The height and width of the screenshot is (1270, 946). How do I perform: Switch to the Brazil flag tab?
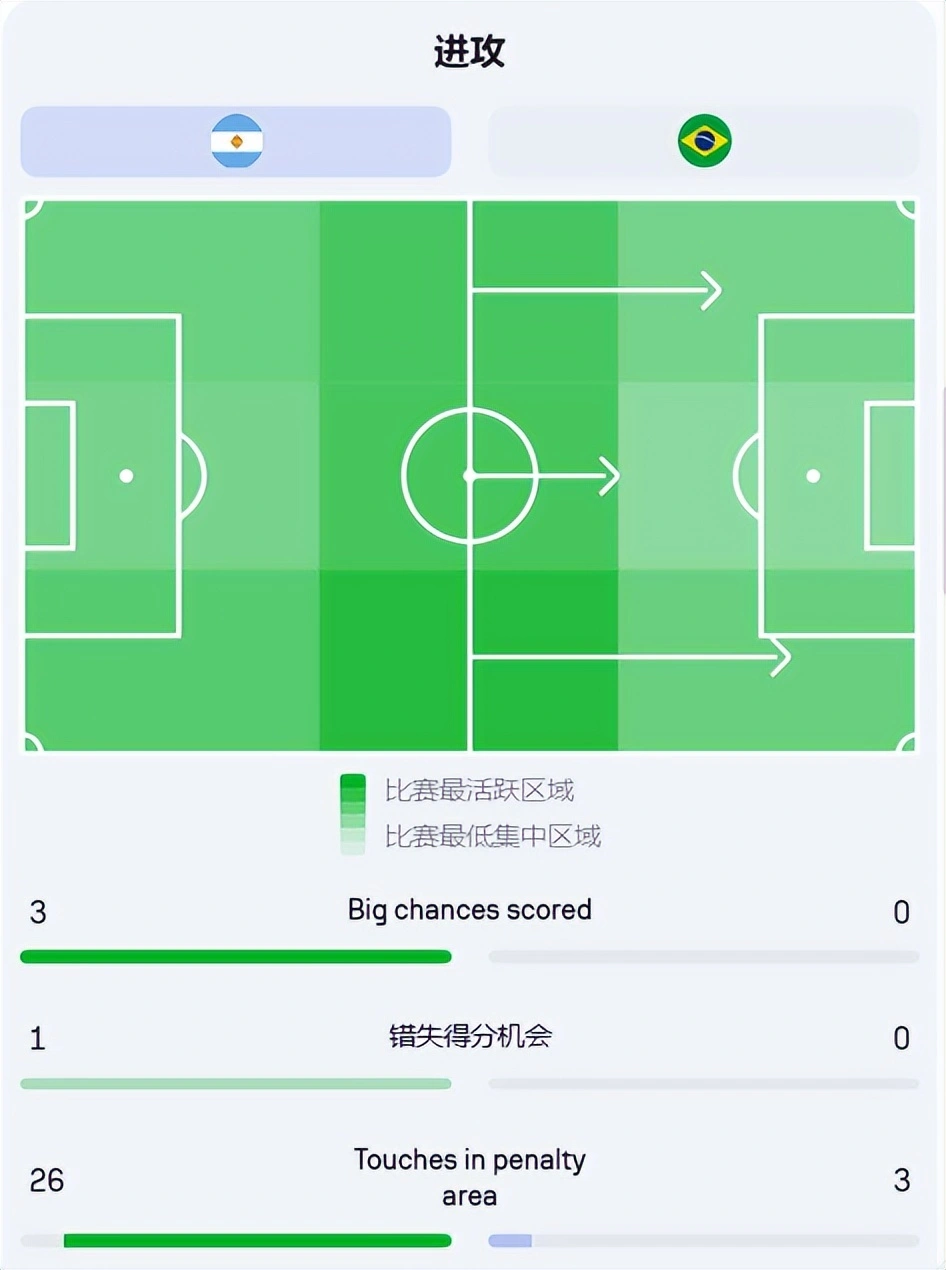coord(703,141)
